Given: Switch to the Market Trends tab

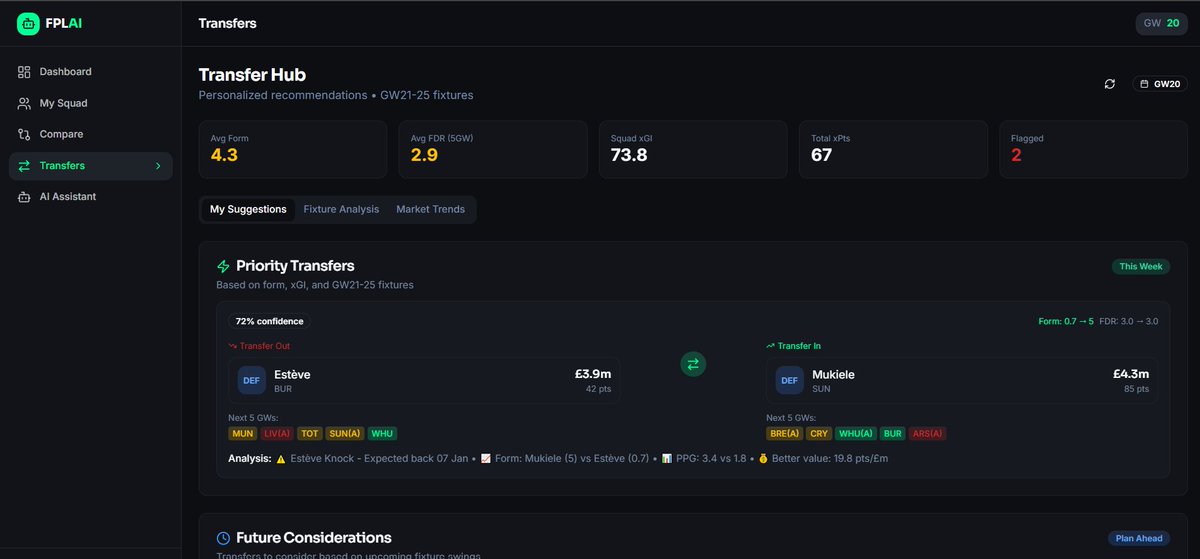Looking at the screenshot, I should point(430,209).
